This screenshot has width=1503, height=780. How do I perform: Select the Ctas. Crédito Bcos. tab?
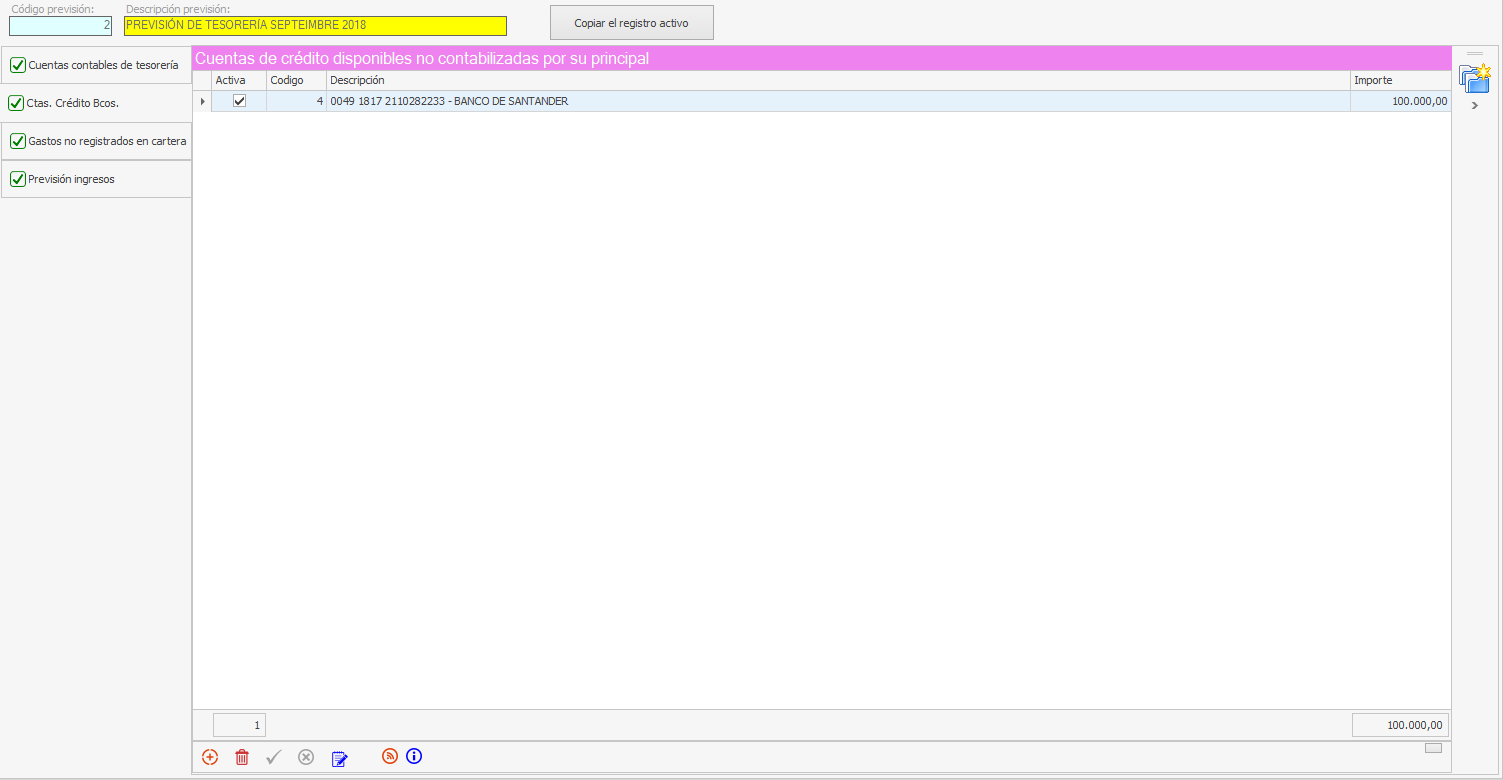tap(73, 103)
